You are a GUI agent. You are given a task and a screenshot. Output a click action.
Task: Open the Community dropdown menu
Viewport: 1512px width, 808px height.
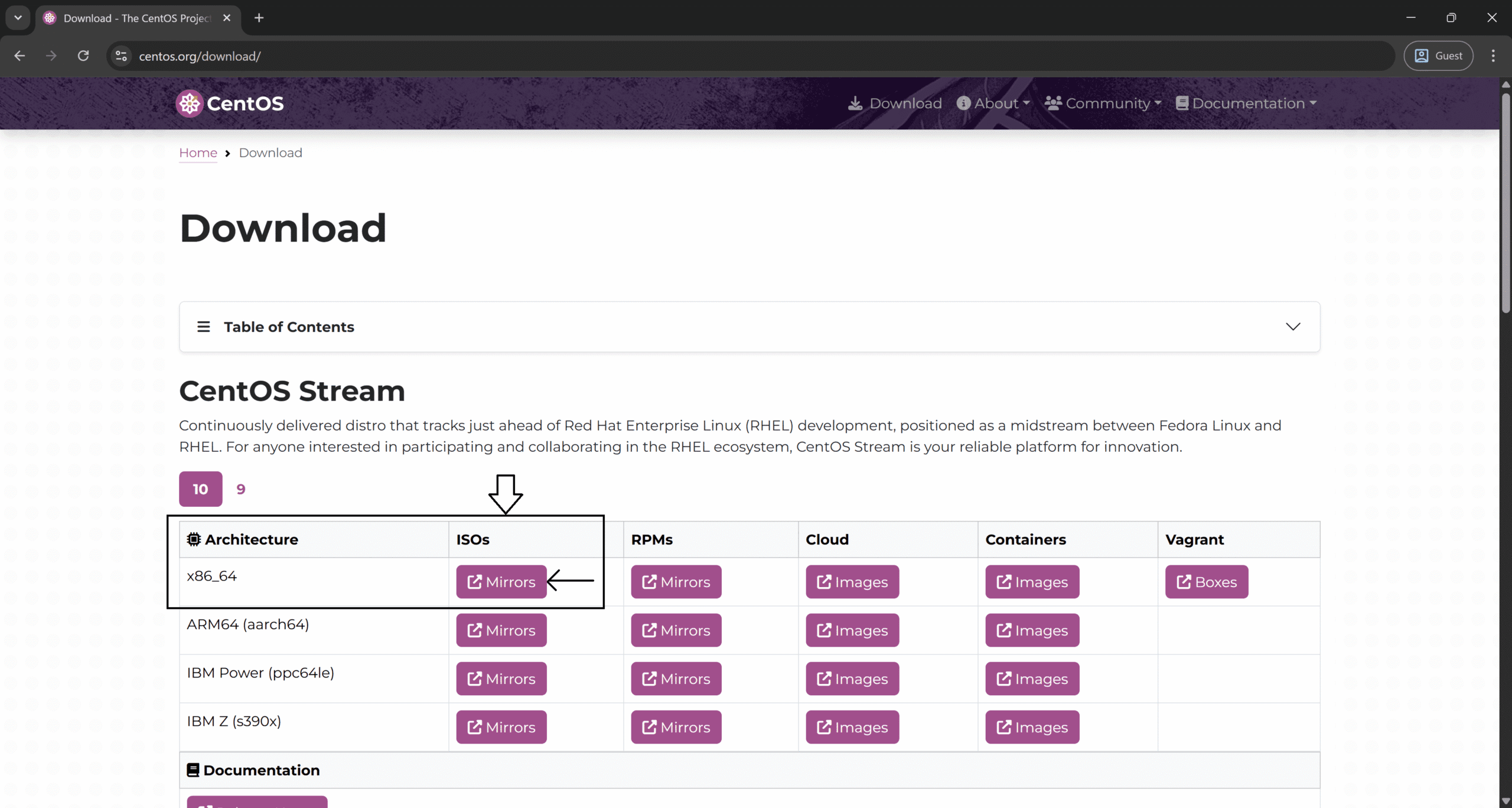pos(1103,103)
